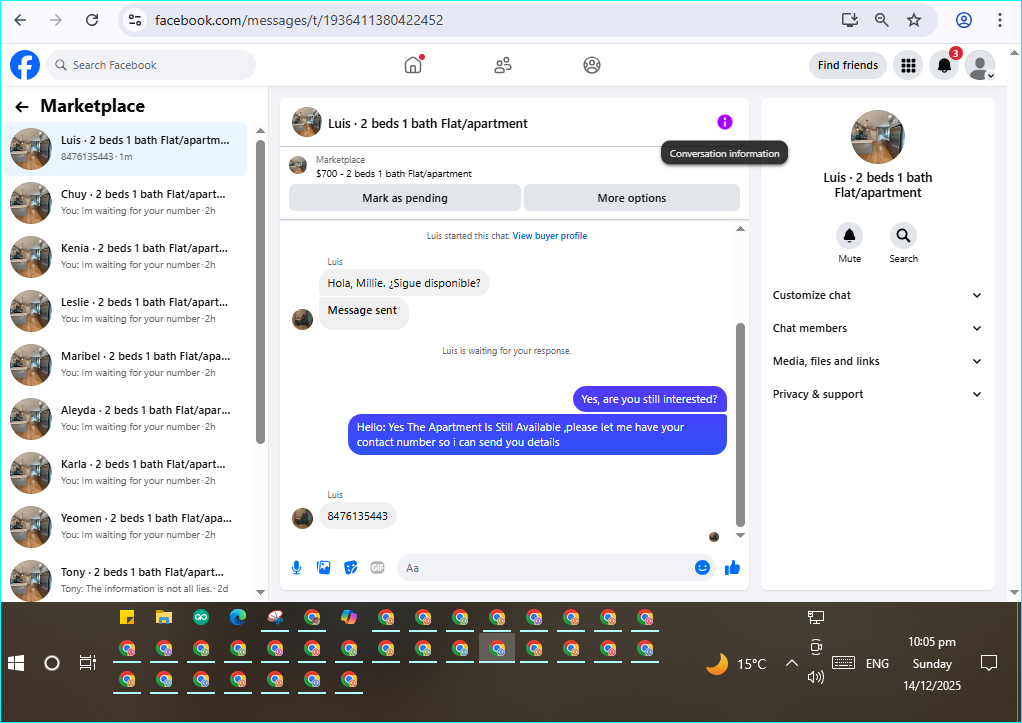Open the account profile picture menu
Viewport: 1022px width, 723px height.
(980, 65)
